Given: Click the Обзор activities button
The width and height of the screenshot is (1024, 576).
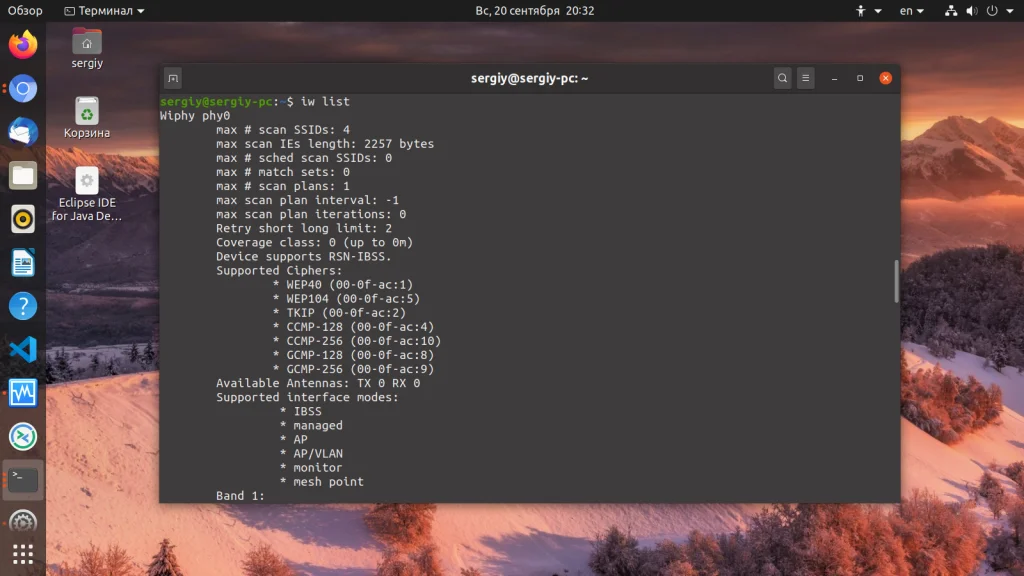Looking at the screenshot, I should coord(25,10).
